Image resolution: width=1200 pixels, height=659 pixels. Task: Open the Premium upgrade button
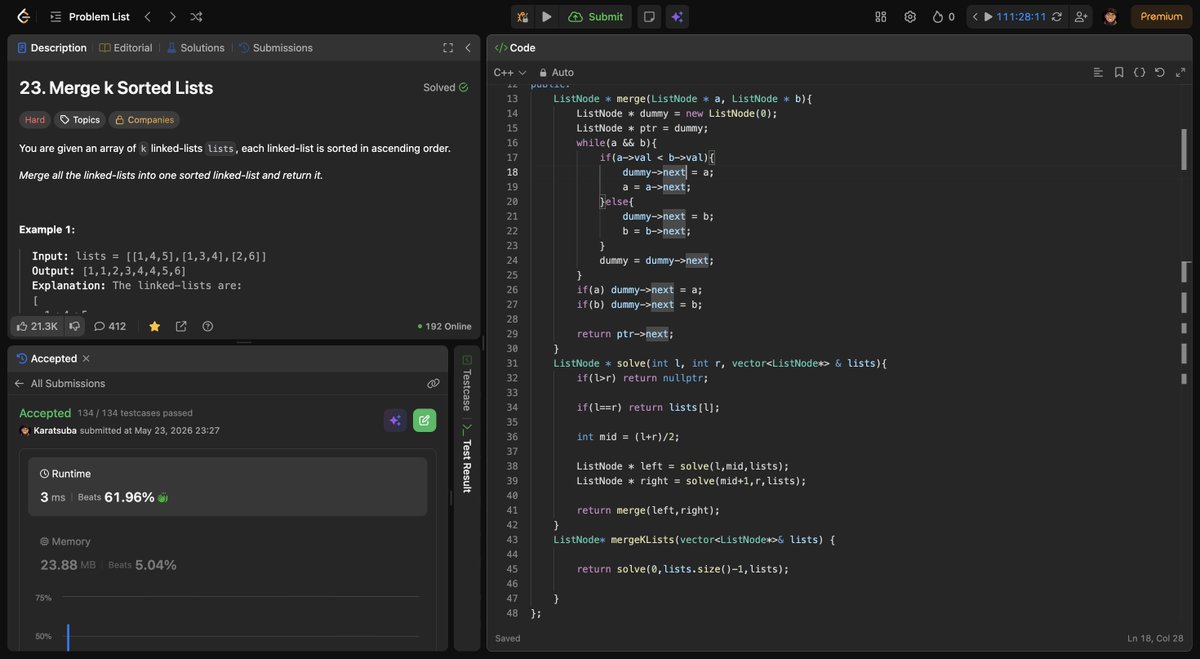tap(1161, 16)
